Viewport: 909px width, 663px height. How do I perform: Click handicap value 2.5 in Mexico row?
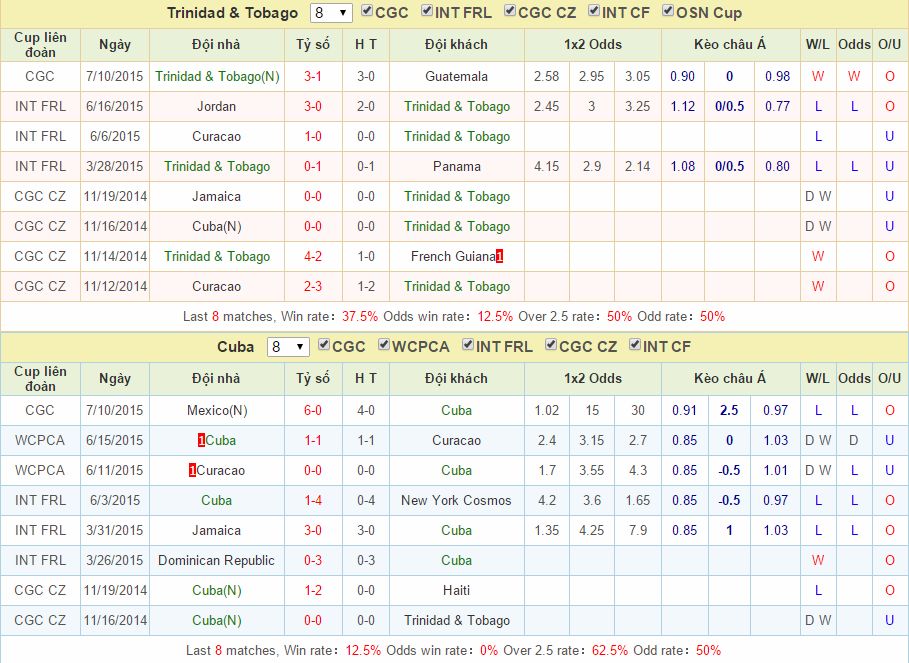pos(729,410)
